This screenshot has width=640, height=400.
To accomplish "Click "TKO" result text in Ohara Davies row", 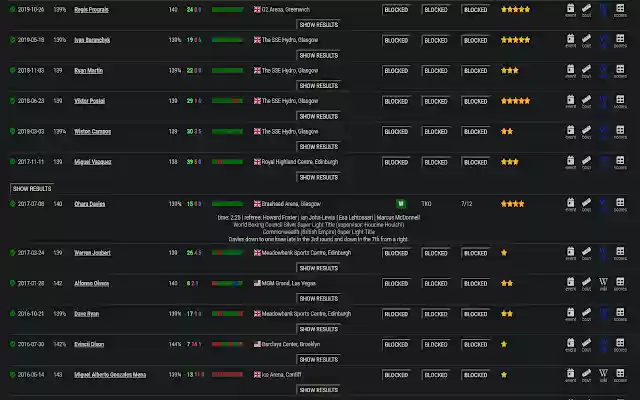I will 426,204.
